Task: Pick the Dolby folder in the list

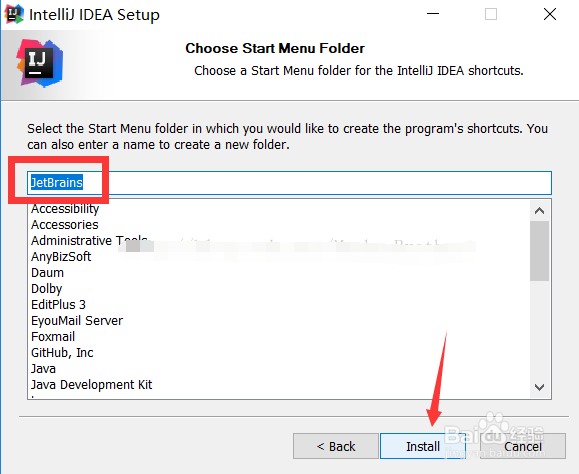Action: 47,289
